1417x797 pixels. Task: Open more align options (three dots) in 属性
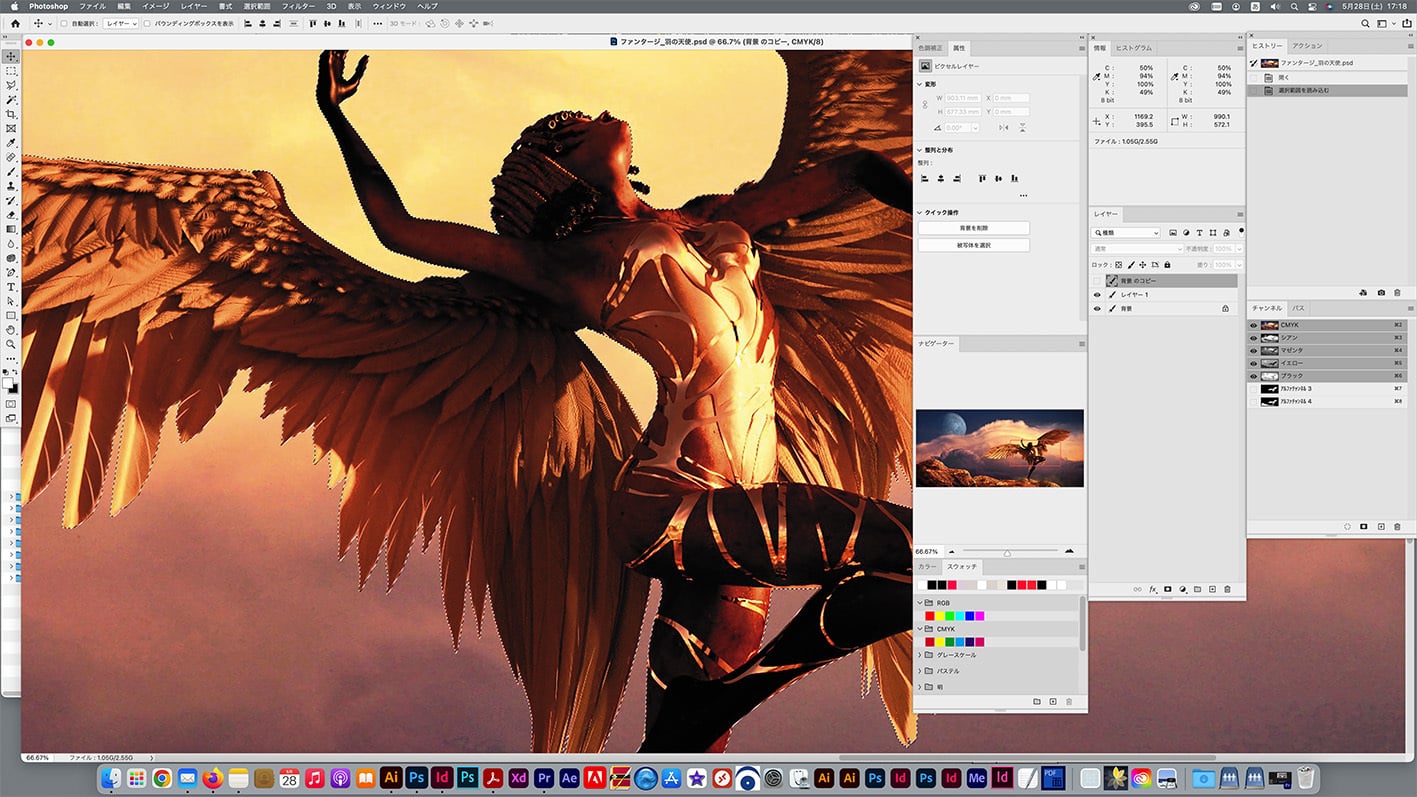click(1023, 196)
